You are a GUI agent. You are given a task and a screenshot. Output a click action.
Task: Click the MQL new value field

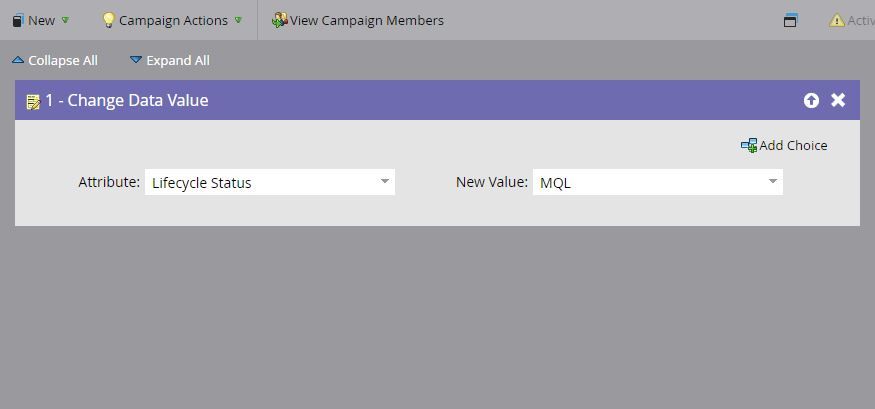click(x=645, y=182)
